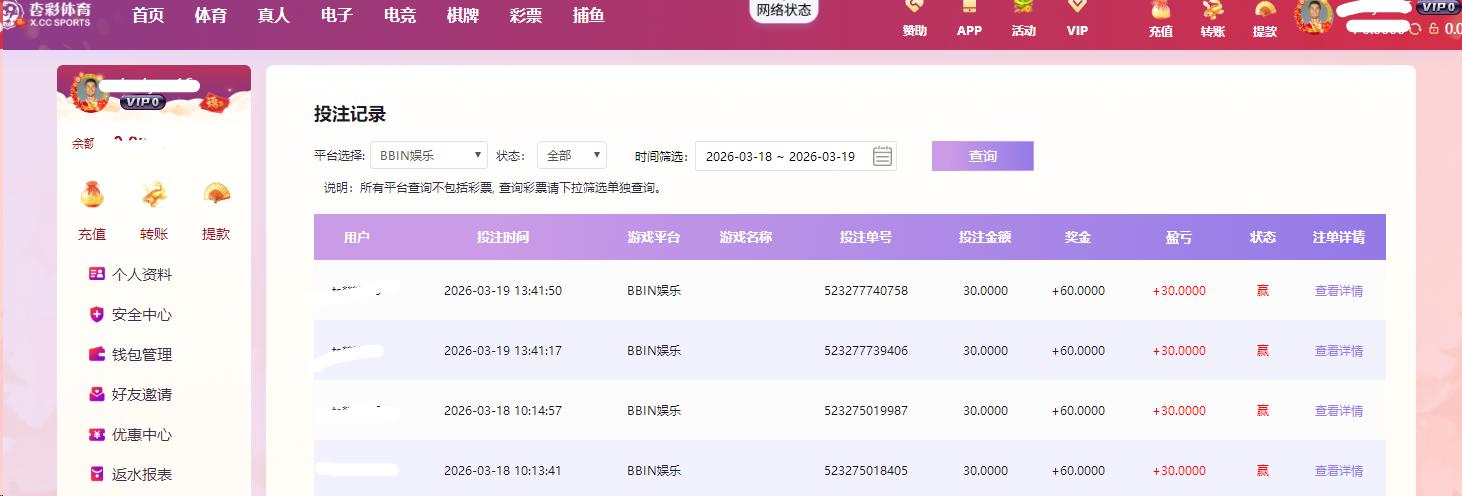
Task: Click the date range input field
Action: coord(780,156)
